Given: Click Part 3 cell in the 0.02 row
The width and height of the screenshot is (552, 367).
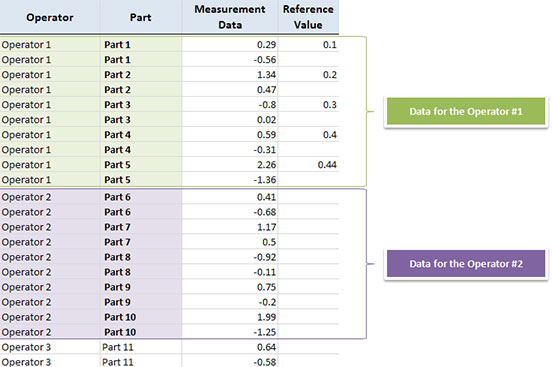Looking at the screenshot, I should click(141, 120).
